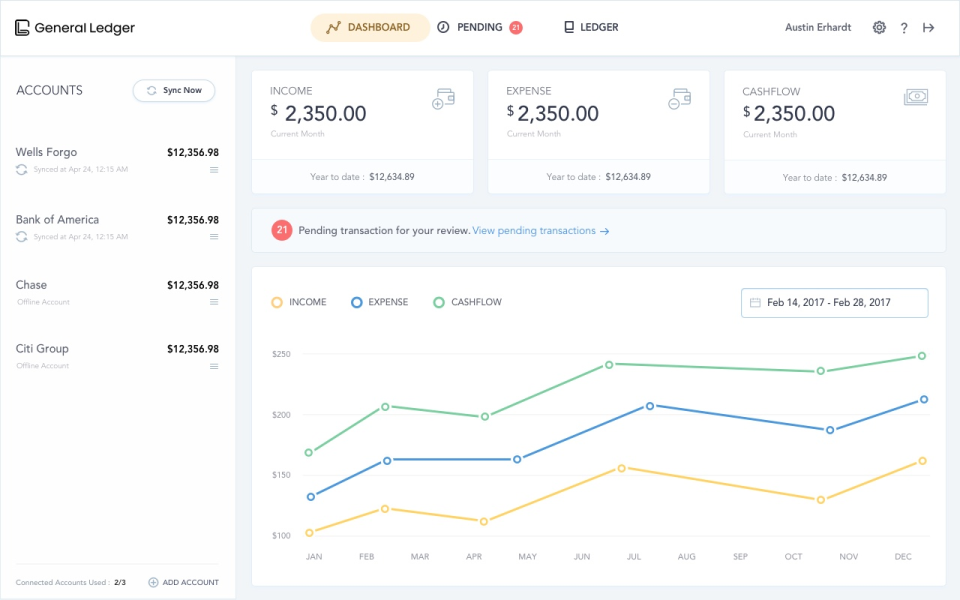The image size is (960, 600).
Task: Select the Chase account name
Action: pyautogui.click(x=31, y=285)
